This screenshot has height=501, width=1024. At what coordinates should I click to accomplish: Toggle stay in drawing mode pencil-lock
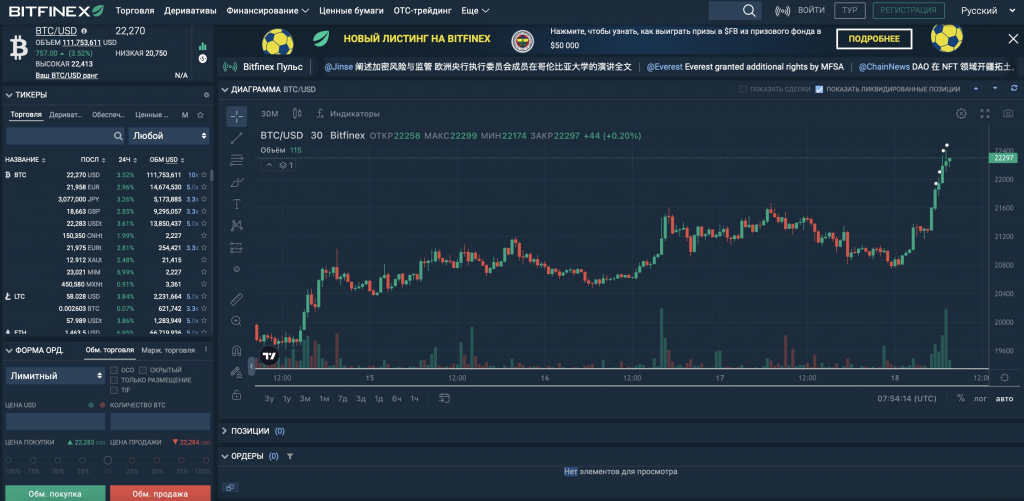click(x=236, y=372)
